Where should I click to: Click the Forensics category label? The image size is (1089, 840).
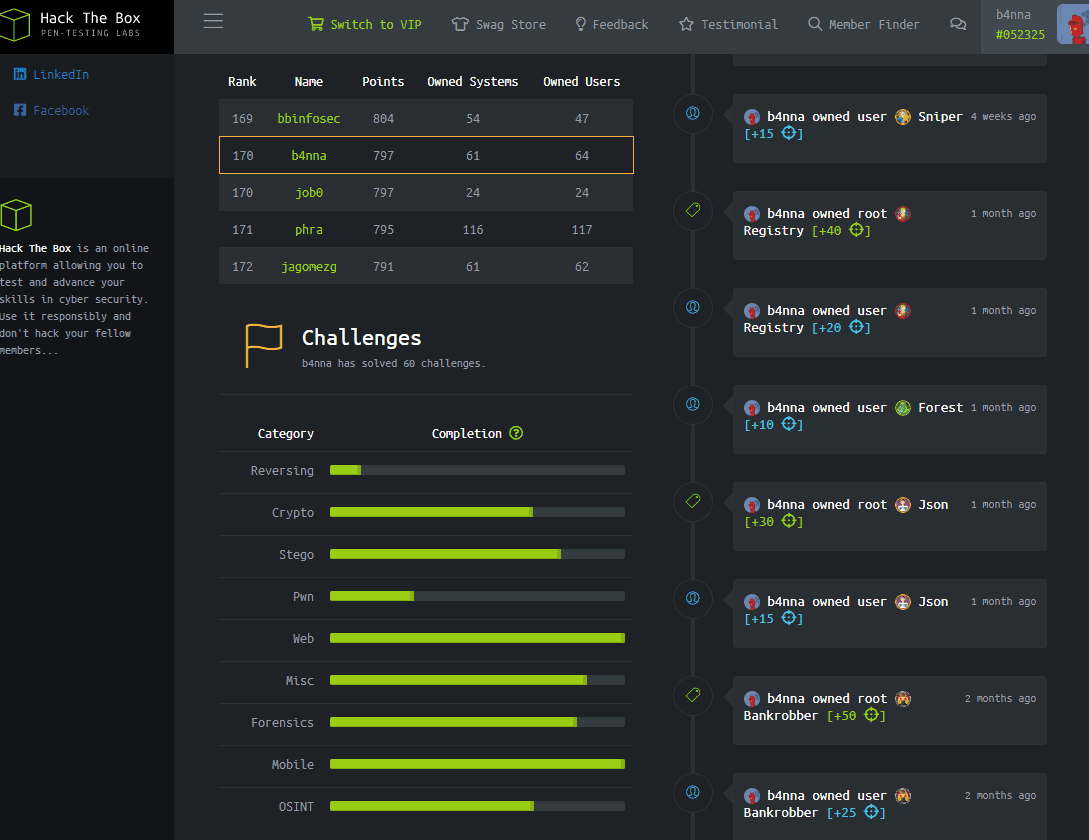[x=282, y=723]
